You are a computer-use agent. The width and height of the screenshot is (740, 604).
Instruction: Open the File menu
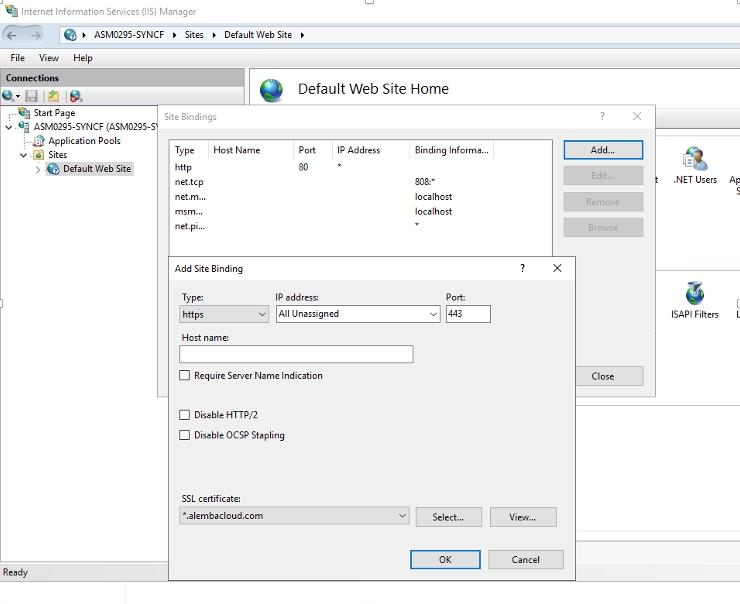pyautogui.click(x=18, y=58)
